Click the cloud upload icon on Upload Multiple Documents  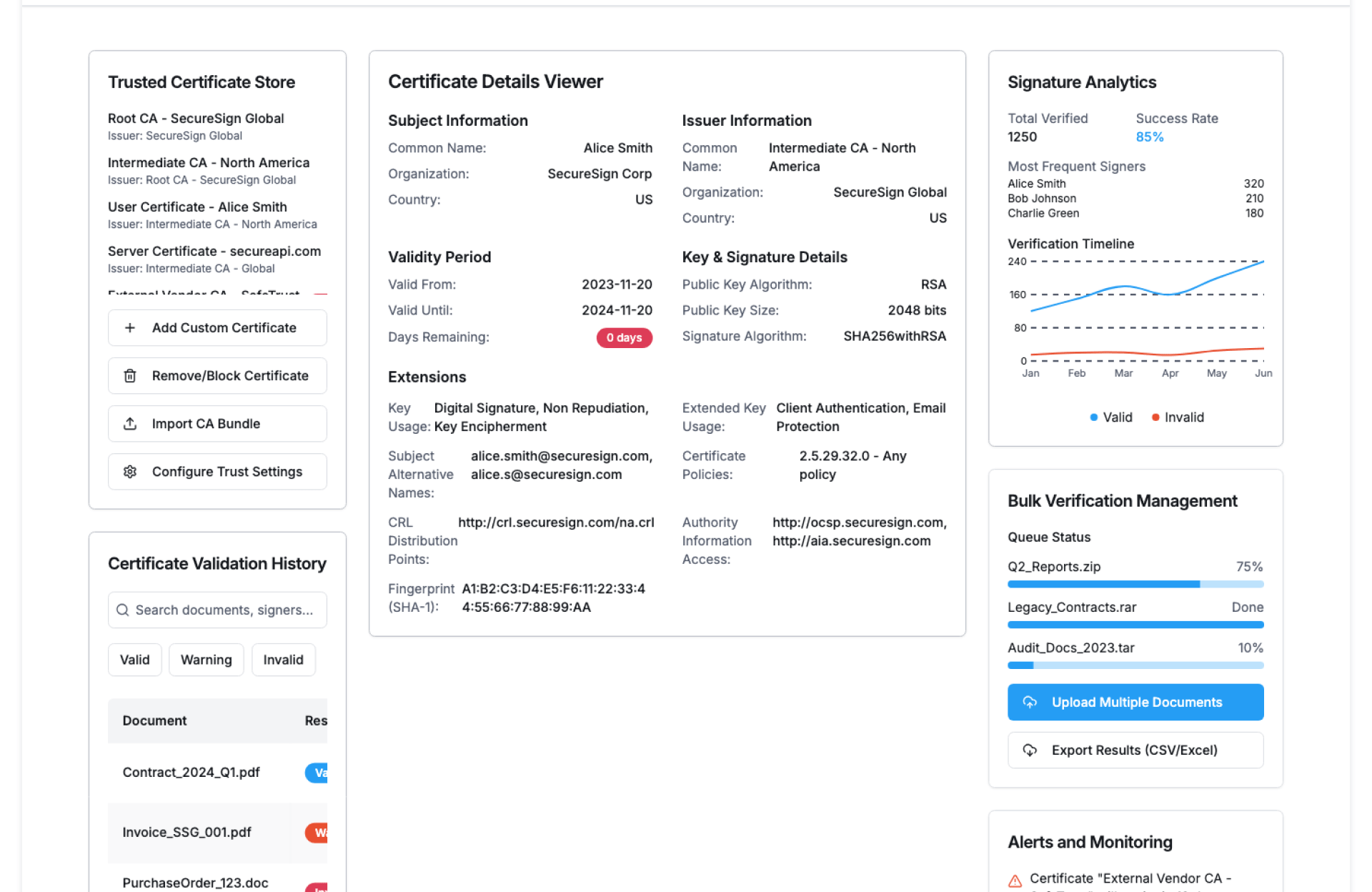point(1030,703)
